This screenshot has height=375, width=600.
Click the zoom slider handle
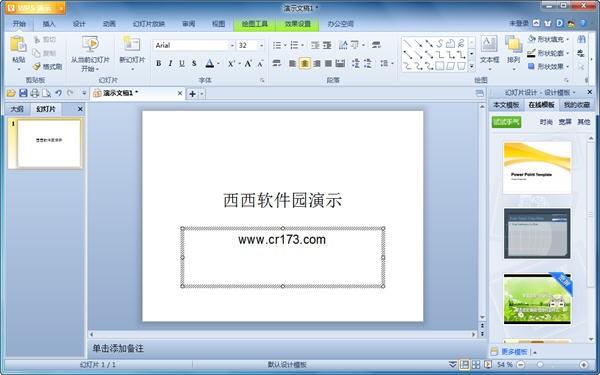coord(540,365)
